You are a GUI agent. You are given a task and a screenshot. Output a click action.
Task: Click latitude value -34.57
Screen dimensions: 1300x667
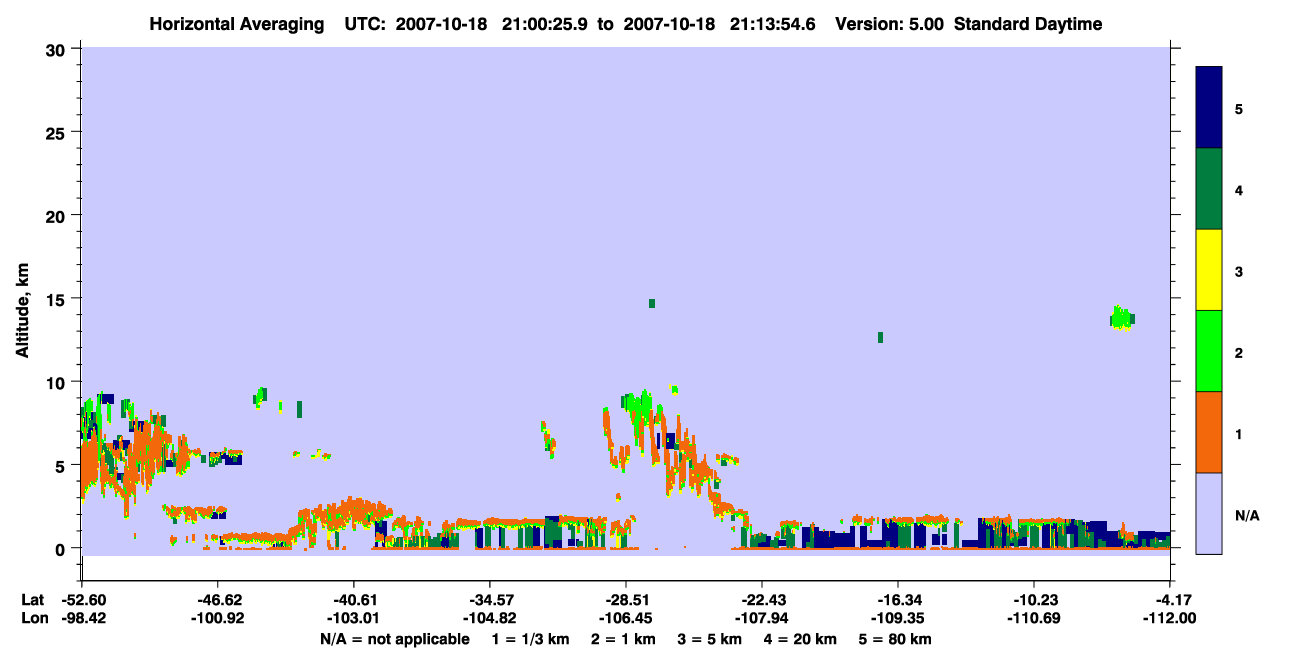[490, 600]
